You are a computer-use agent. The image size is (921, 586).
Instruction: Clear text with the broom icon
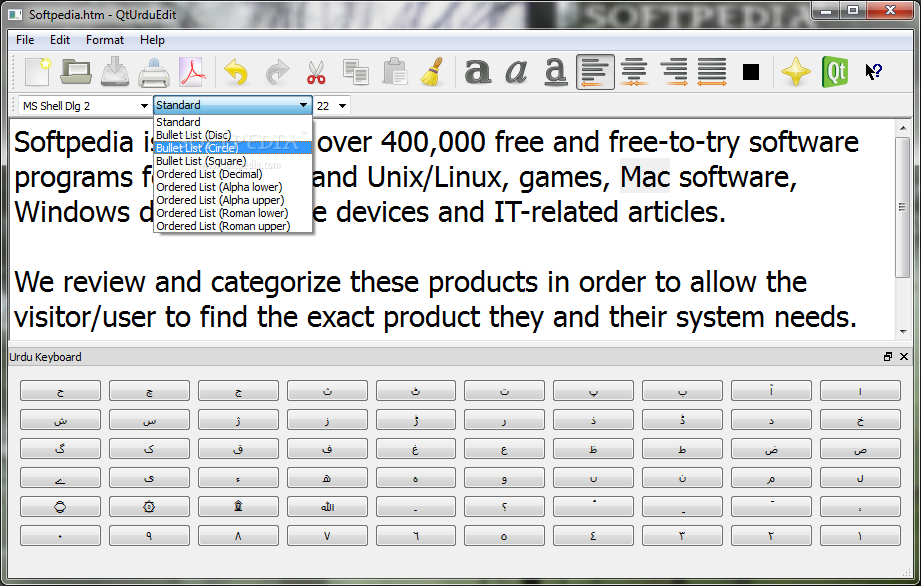[432, 72]
